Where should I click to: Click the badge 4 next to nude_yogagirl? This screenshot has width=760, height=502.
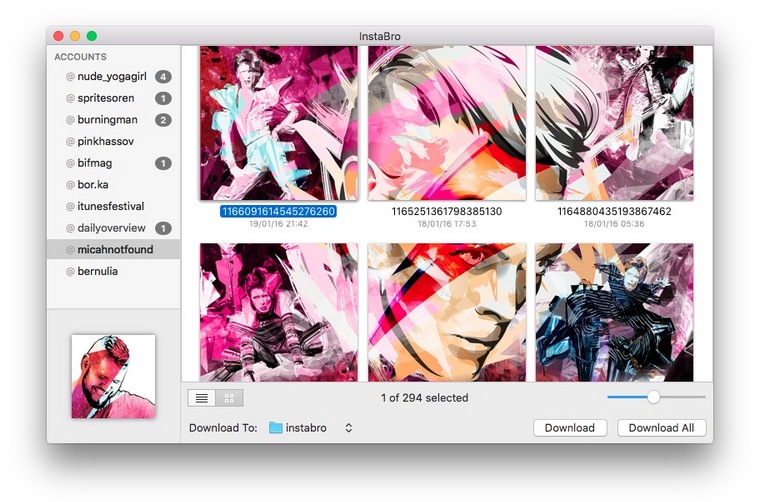163,77
